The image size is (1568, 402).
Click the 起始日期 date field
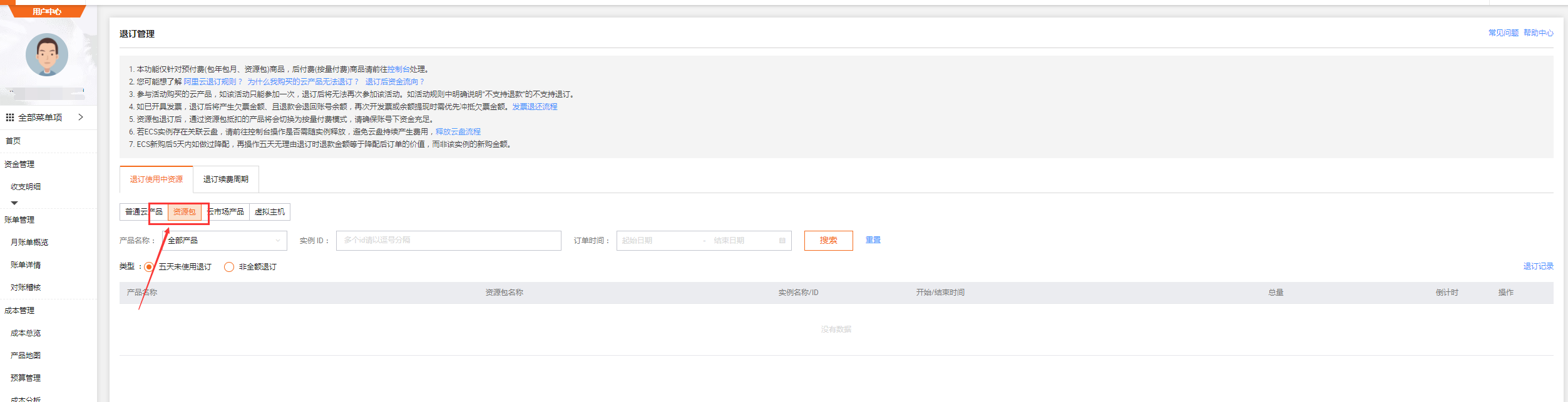pos(657,241)
